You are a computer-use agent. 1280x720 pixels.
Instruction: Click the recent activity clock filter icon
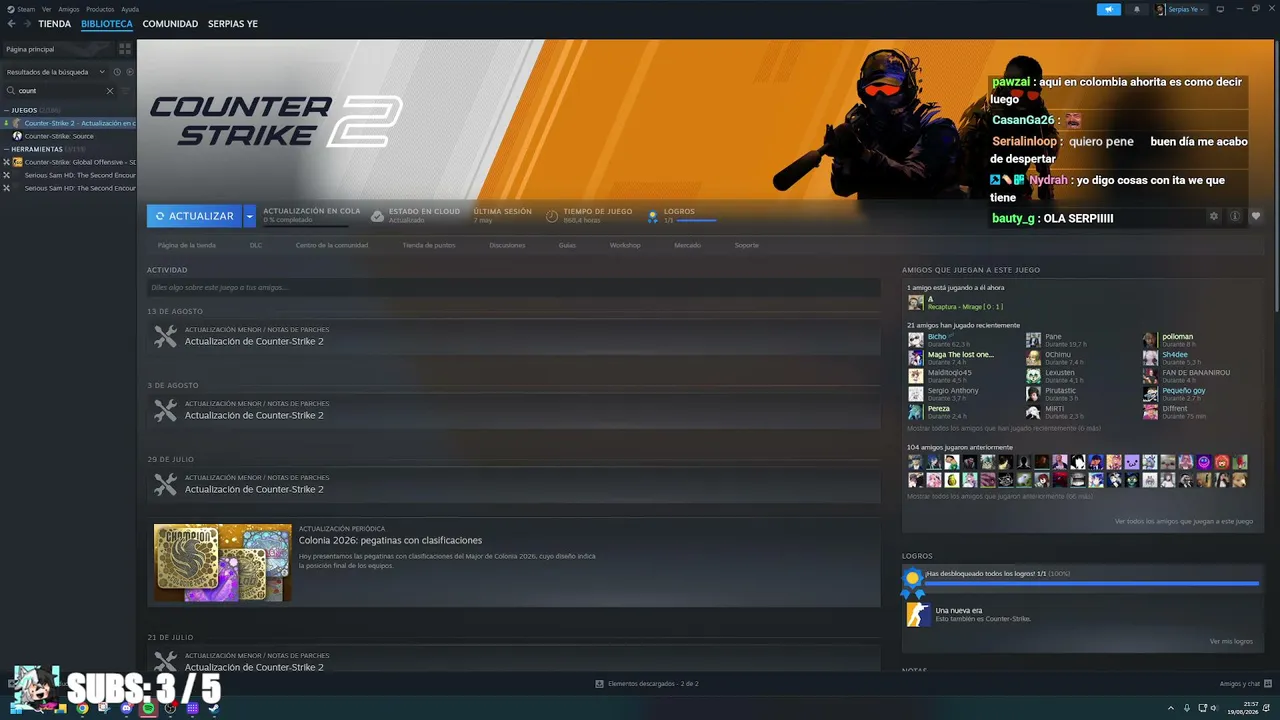tap(117, 72)
